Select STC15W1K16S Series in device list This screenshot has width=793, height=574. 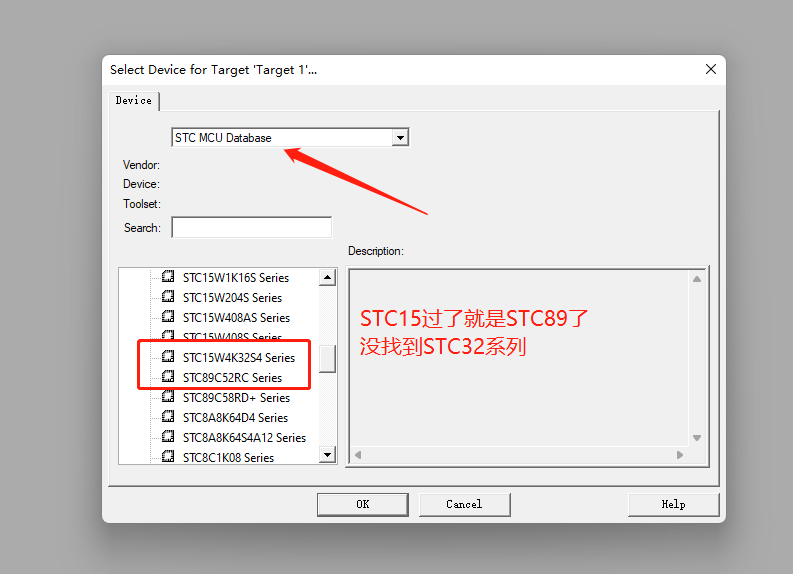[236, 278]
